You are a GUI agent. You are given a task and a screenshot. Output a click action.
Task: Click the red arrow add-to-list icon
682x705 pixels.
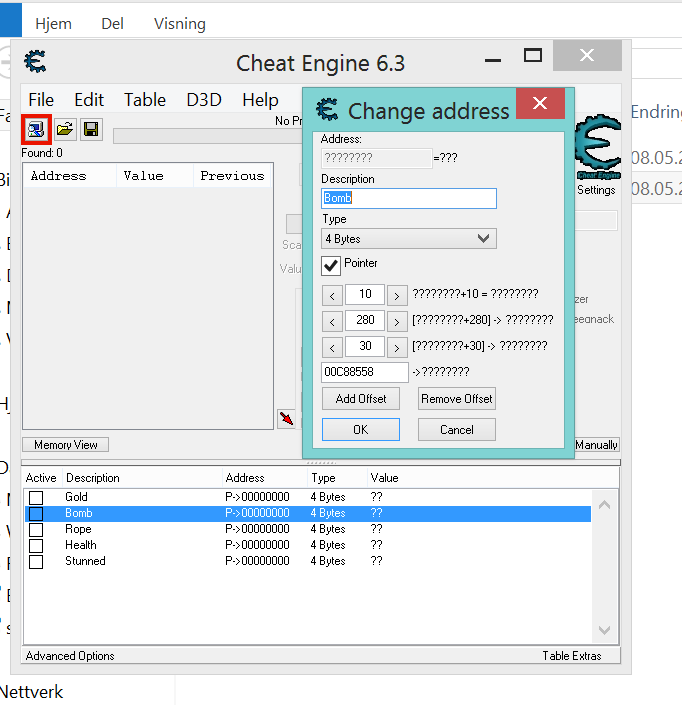point(286,419)
